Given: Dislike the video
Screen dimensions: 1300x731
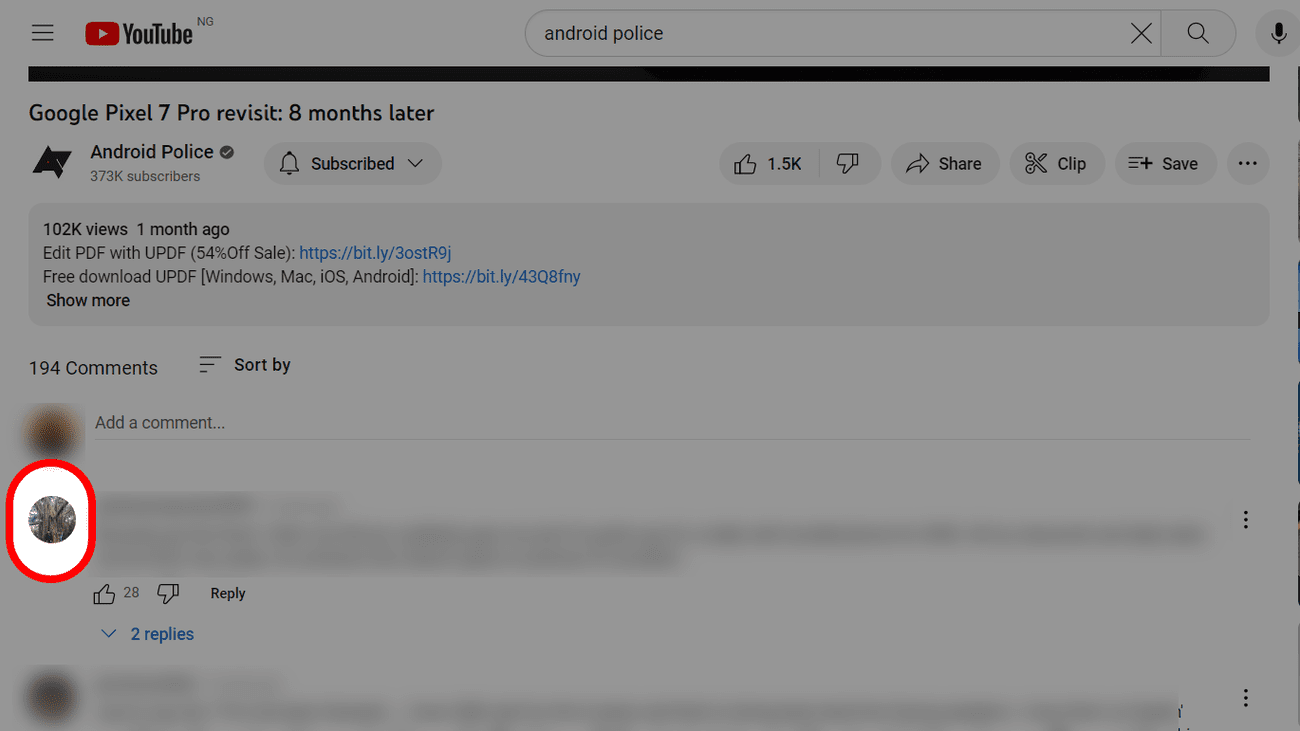Looking at the screenshot, I should [x=848, y=164].
